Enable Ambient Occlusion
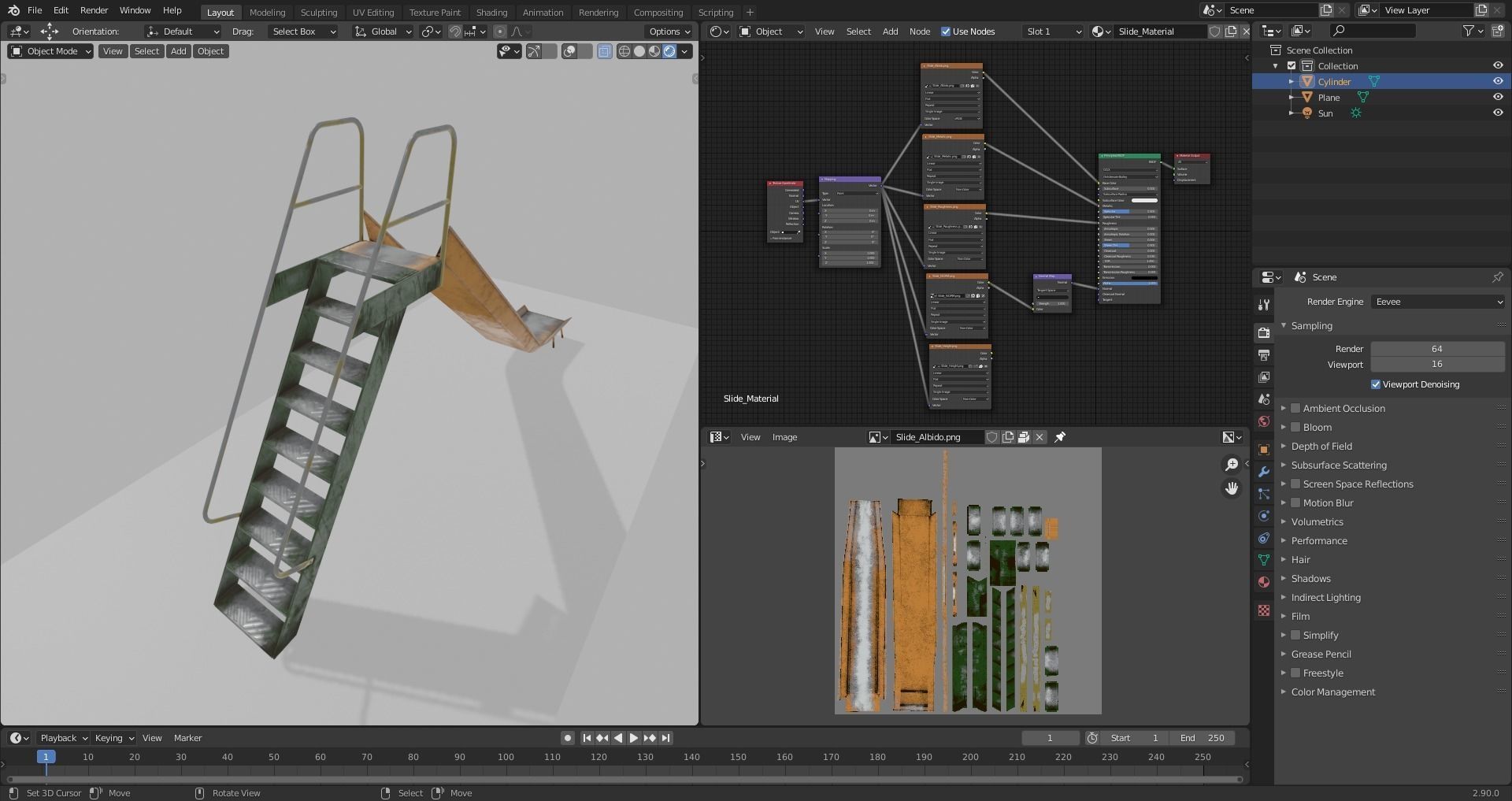The height and width of the screenshot is (801, 1512). coord(1295,408)
